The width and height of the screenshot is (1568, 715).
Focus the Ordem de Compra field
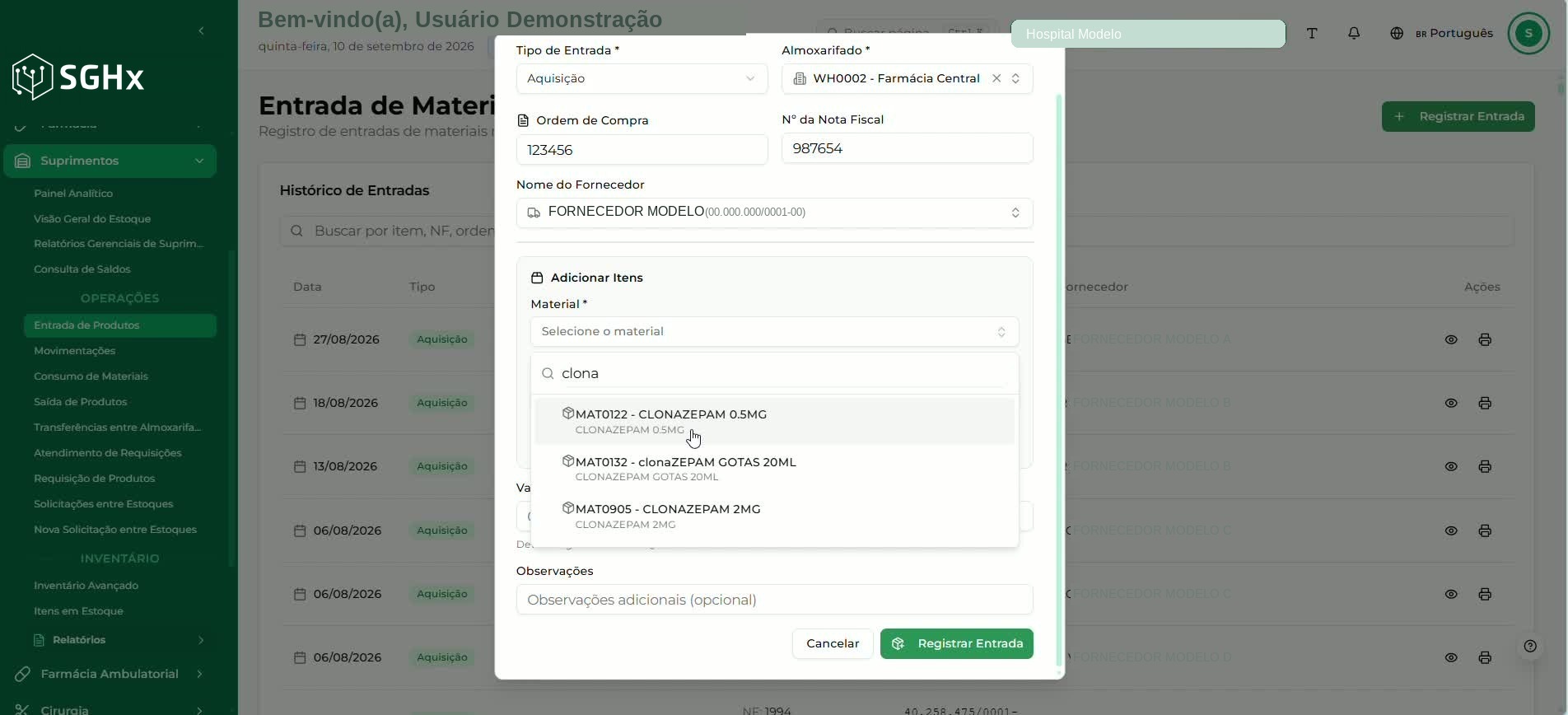pos(642,150)
